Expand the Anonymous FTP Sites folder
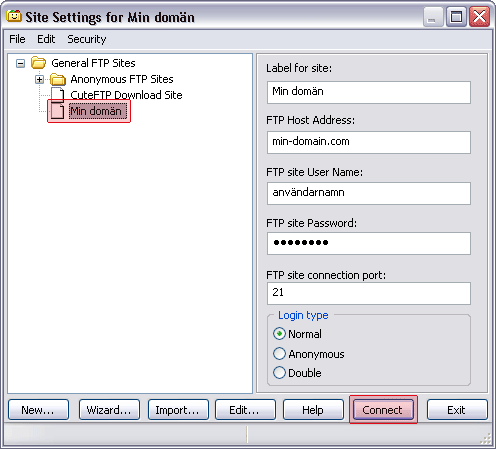Viewport: 496px width, 449px height. click(x=39, y=79)
